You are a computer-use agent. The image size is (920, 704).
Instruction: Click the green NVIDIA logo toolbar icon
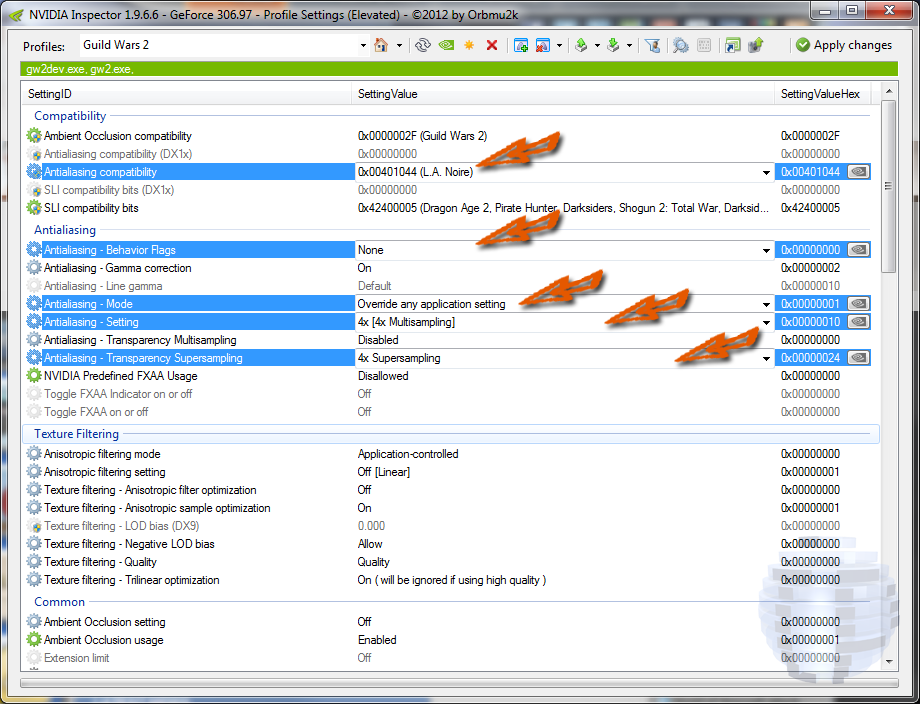(447, 45)
